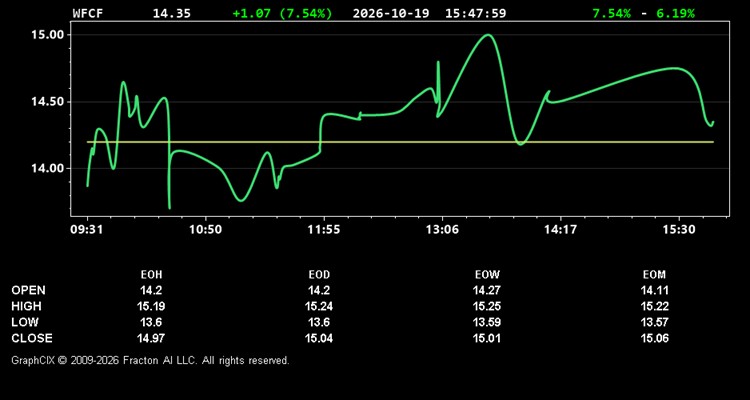Click the 11:55 time axis label

click(324, 230)
